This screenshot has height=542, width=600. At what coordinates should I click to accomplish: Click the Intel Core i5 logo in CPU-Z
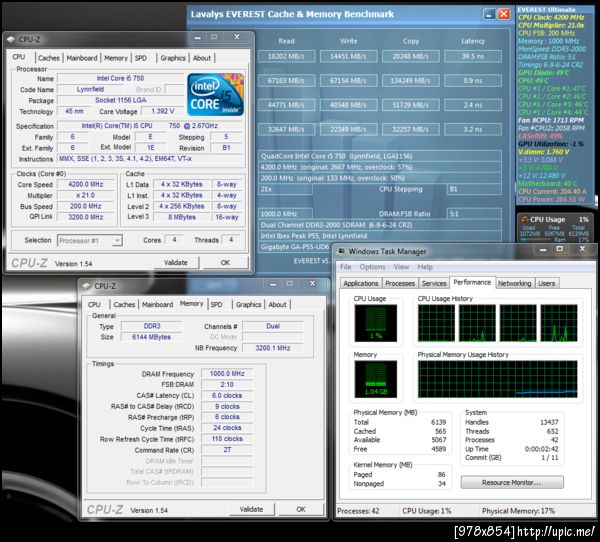(x=215, y=95)
